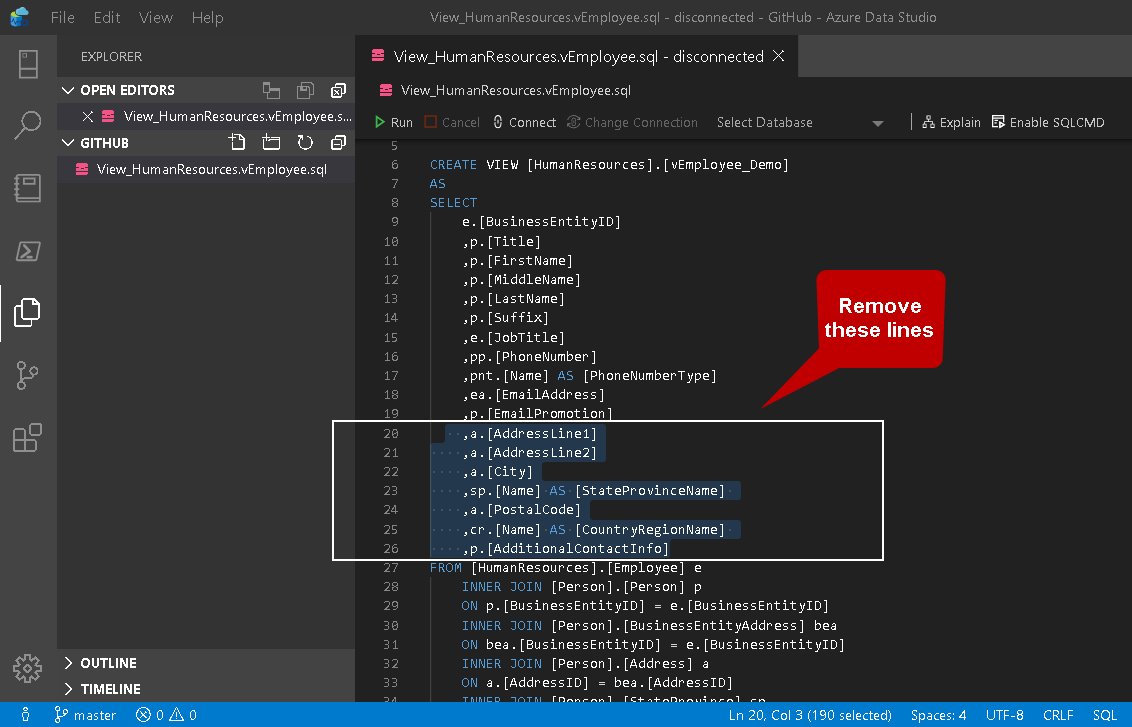Click the Connect button
Screen dimensions: 1132x727
pyautogui.click(x=524, y=122)
